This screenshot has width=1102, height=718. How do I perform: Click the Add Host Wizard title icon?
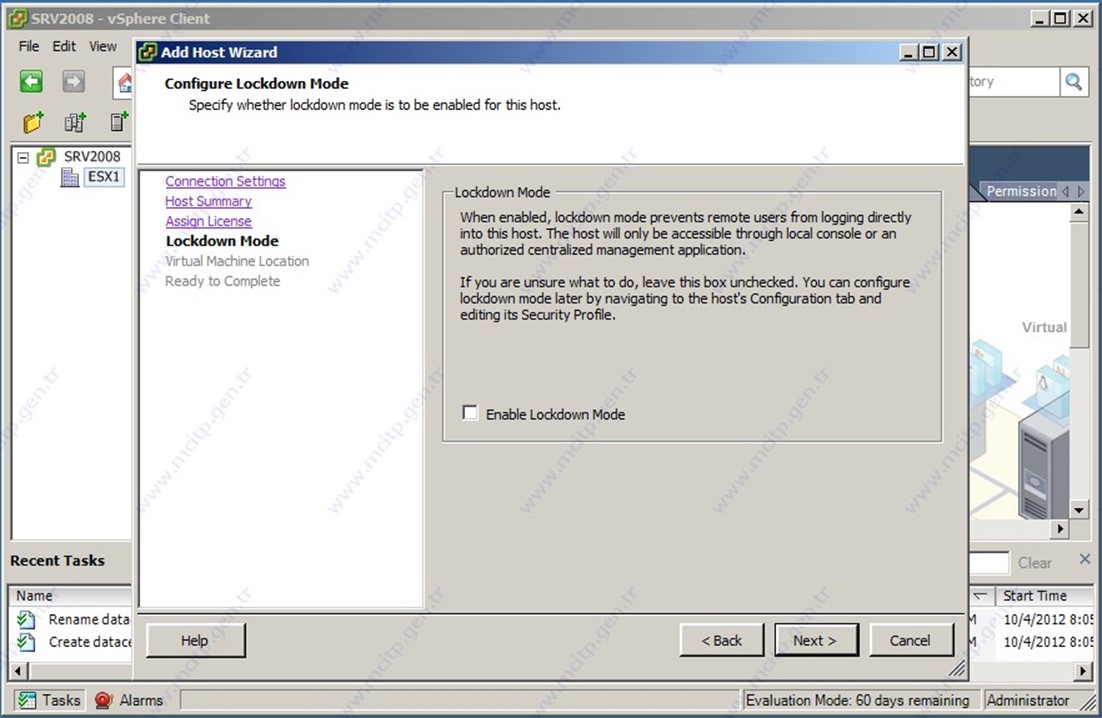point(148,52)
